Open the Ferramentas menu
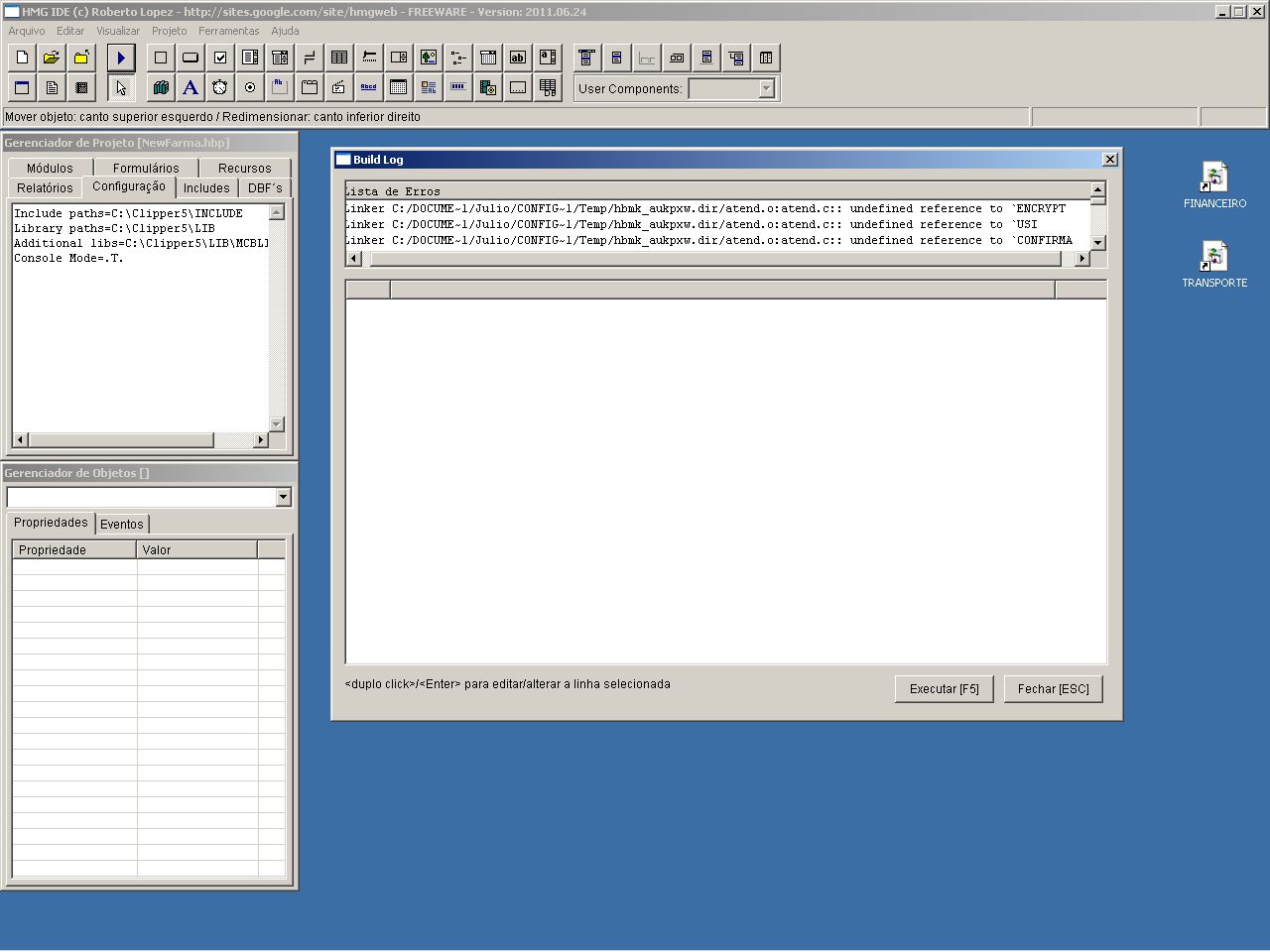The image size is (1270, 952). [x=228, y=31]
